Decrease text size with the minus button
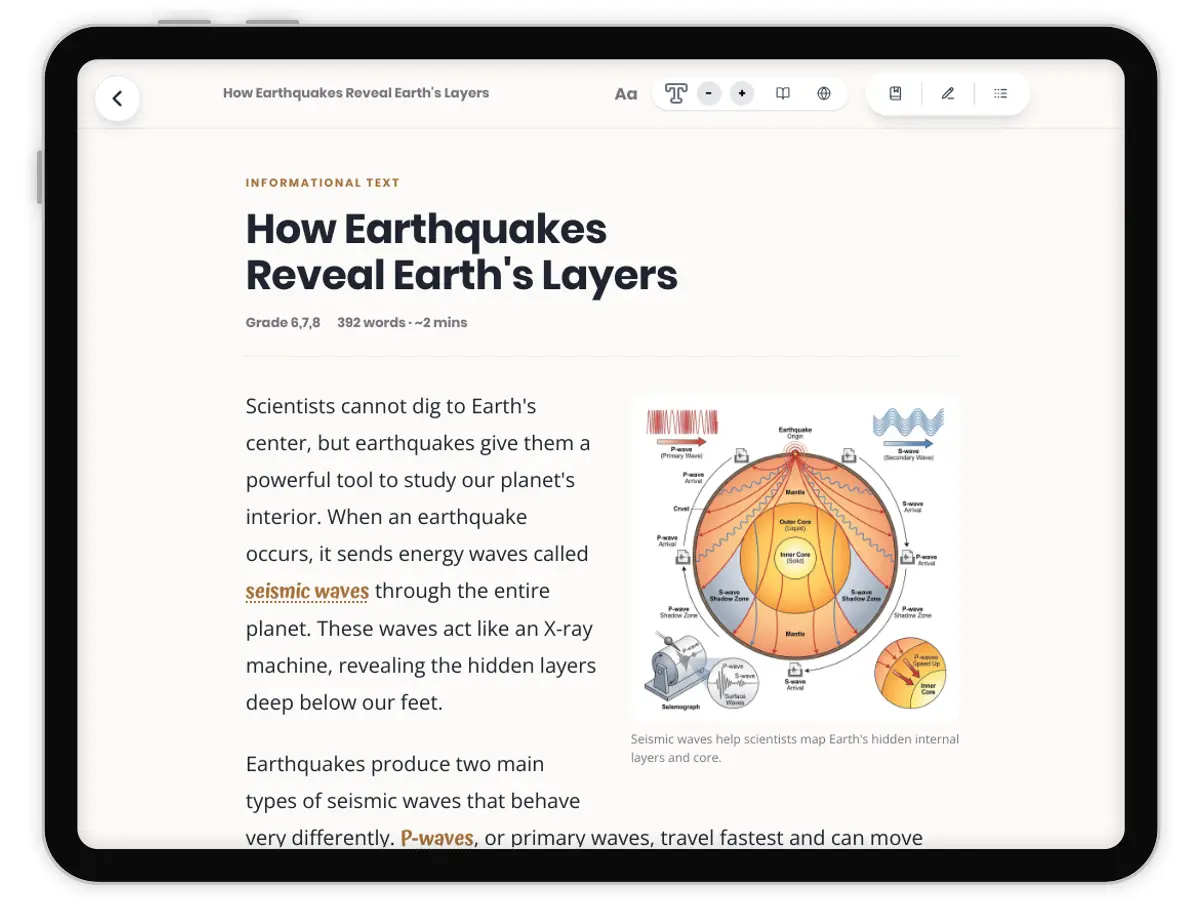Viewport: 1200px width, 906px height. [709, 94]
